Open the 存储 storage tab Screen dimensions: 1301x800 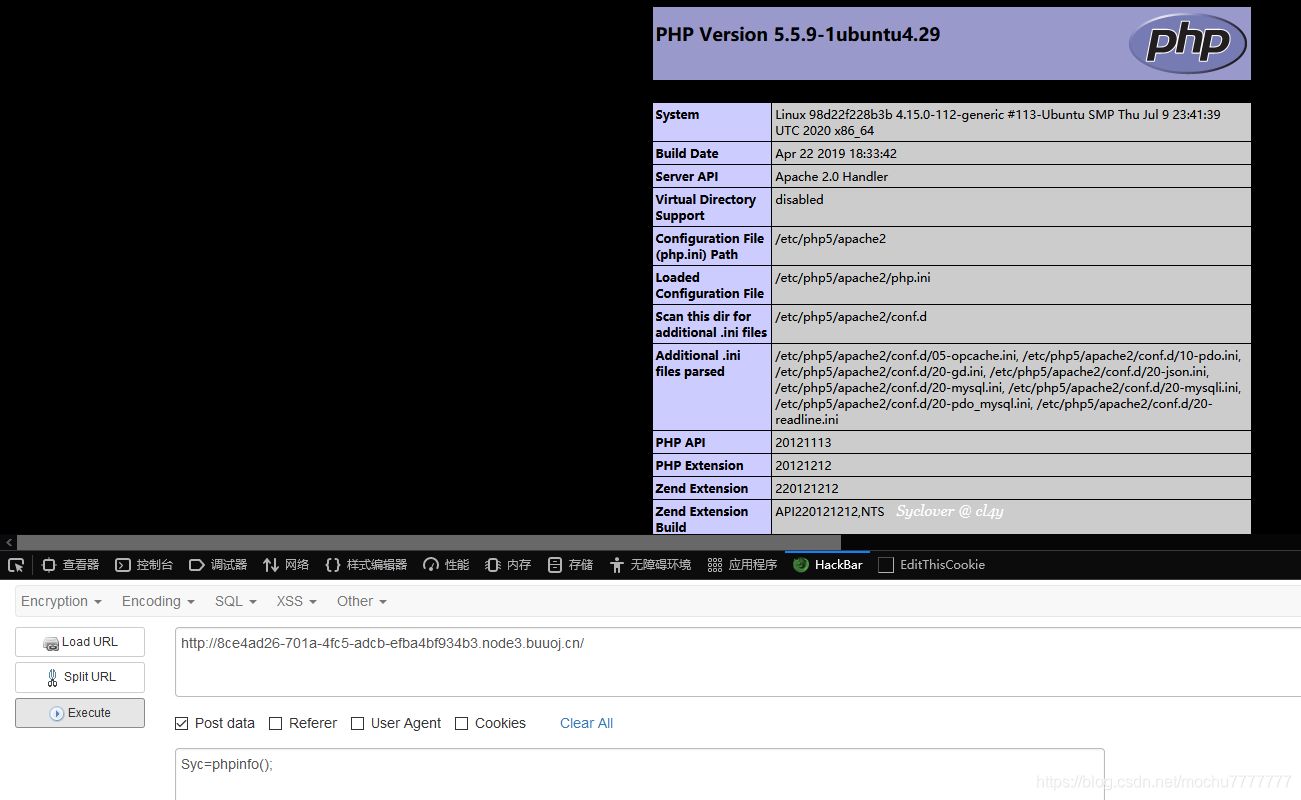point(570,565)
